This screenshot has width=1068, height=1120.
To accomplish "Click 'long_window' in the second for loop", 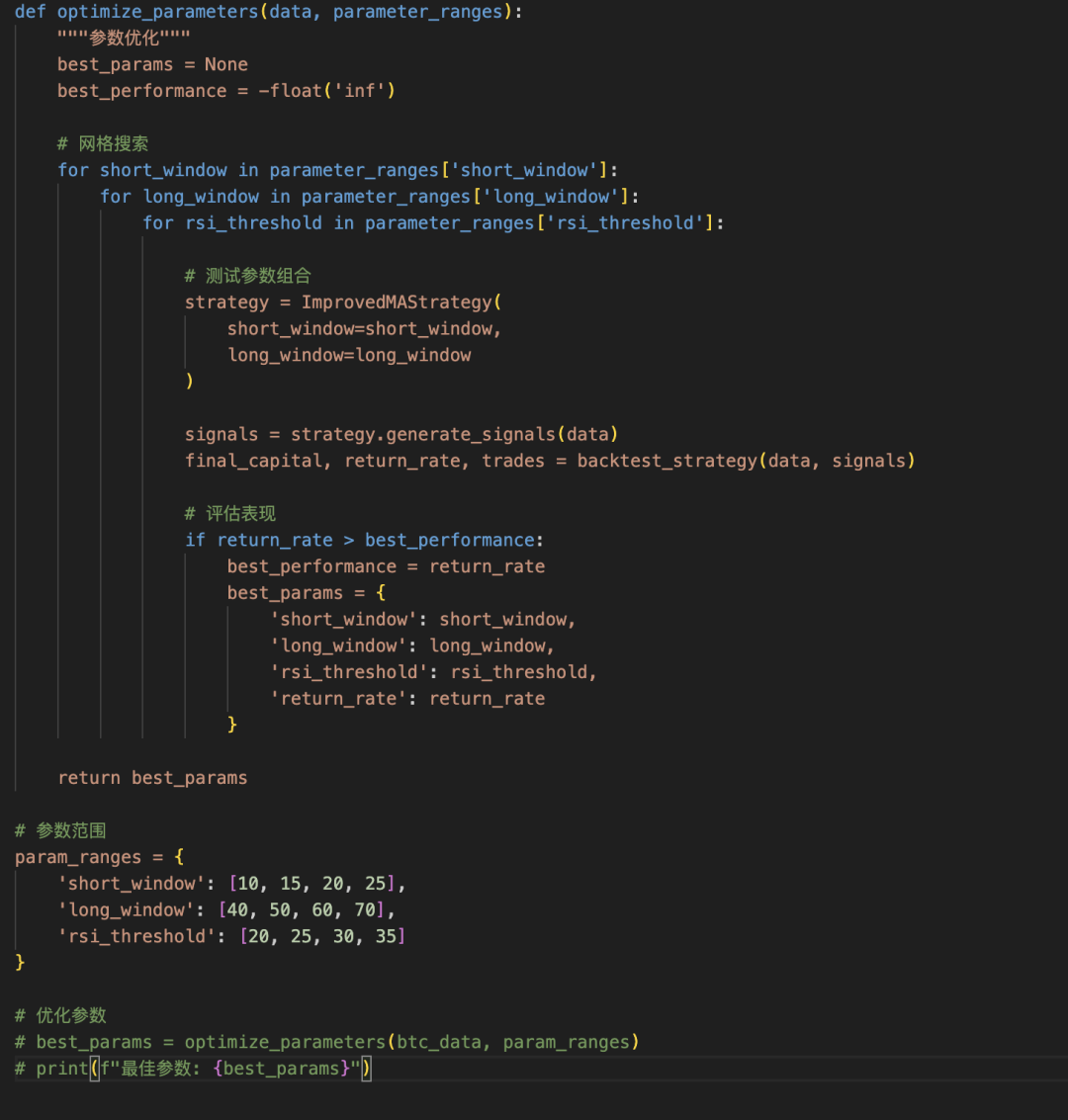I will 551,197.
